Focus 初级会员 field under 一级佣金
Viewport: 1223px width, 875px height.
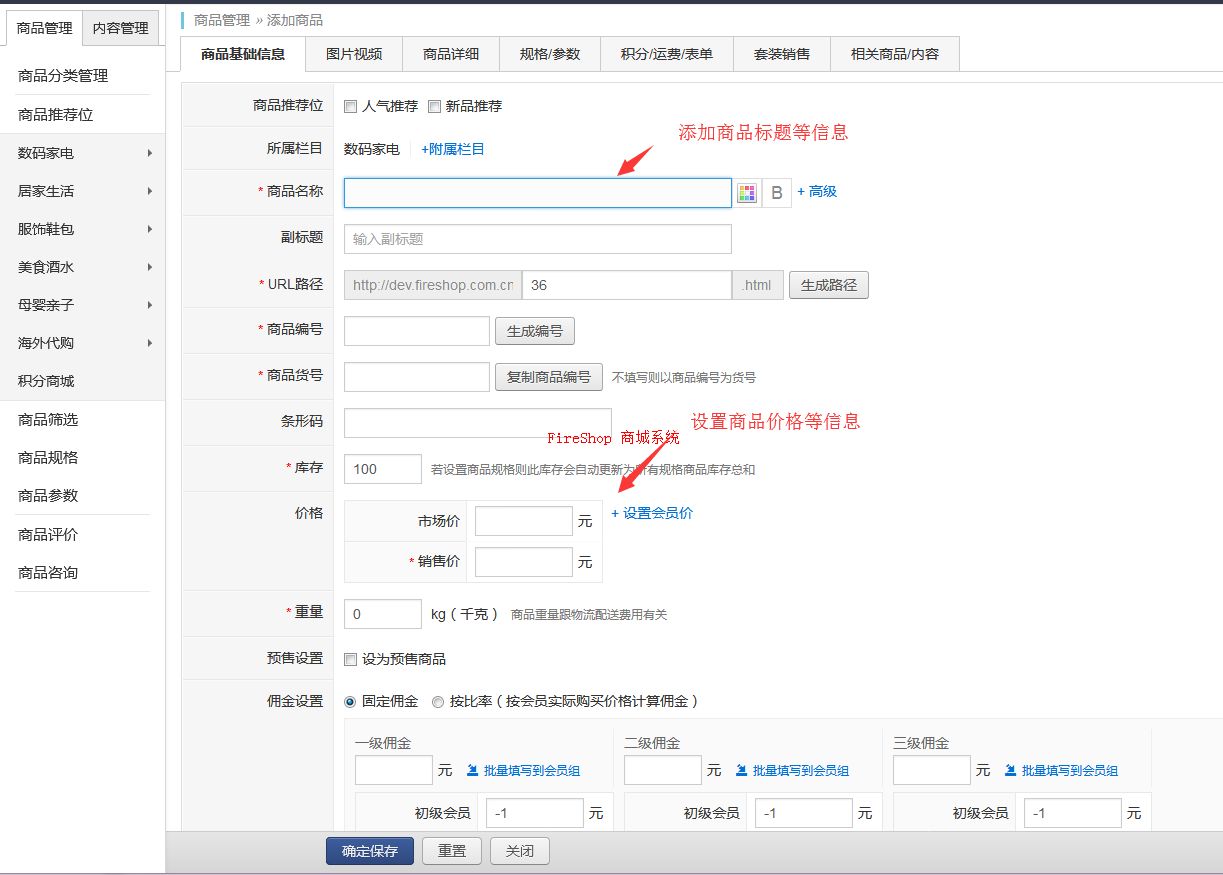pyautogui.click(x=535, y=813)
